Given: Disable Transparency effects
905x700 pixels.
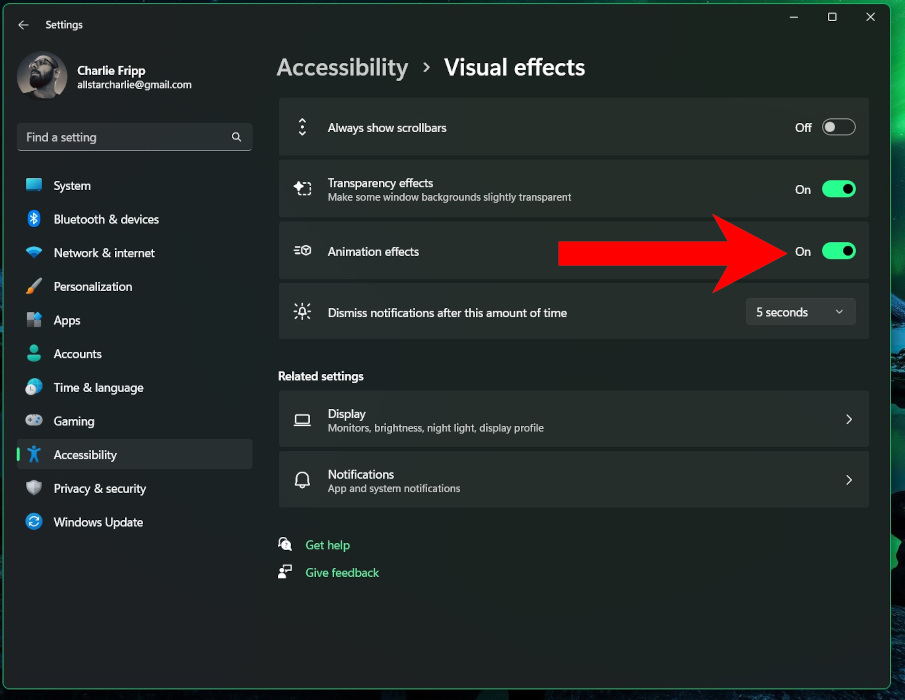Looking at the screenshot, I should coord(838,189).
